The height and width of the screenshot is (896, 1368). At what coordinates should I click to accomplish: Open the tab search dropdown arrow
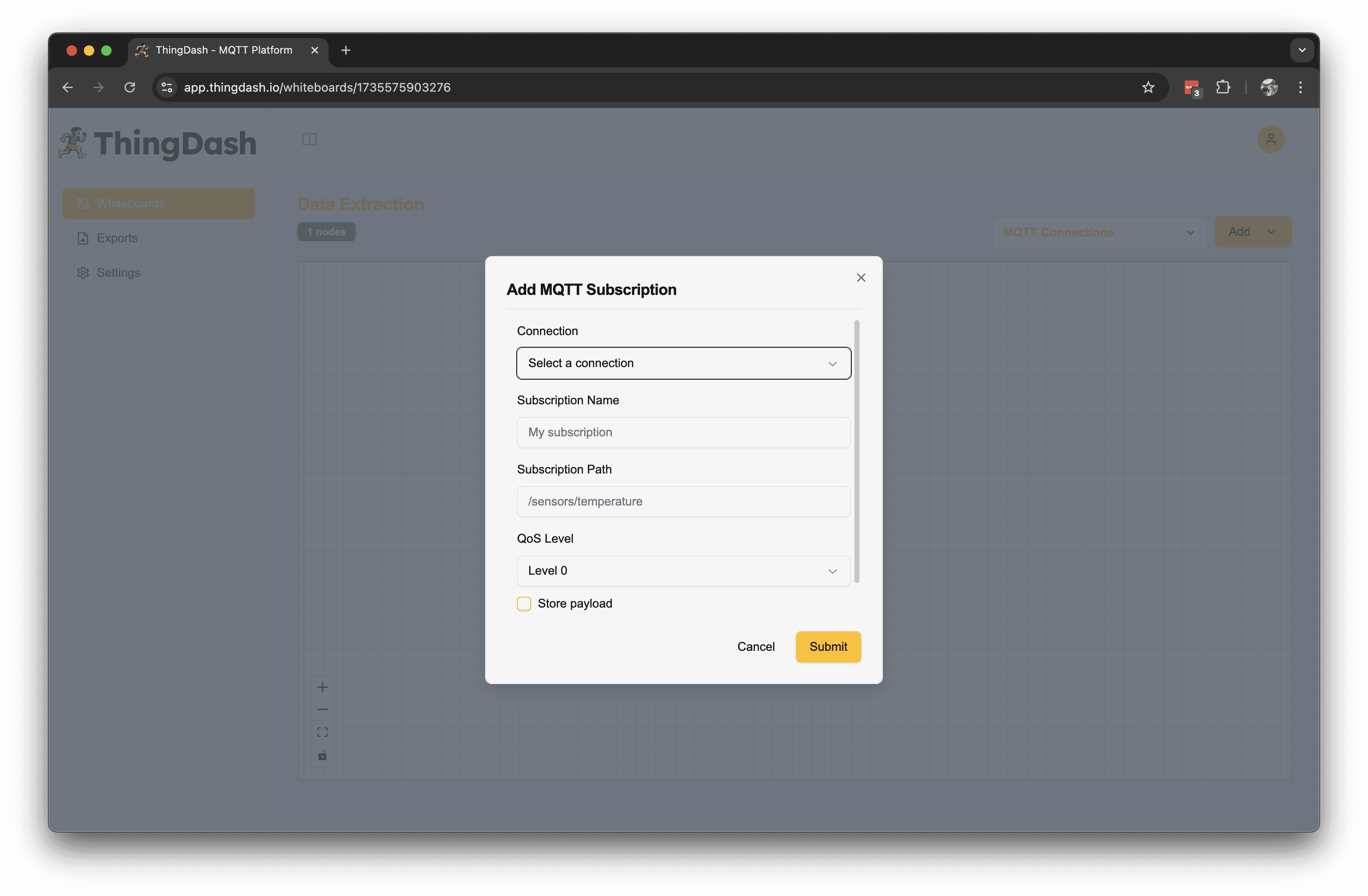pyautogui.click(x=1302, y=50)
